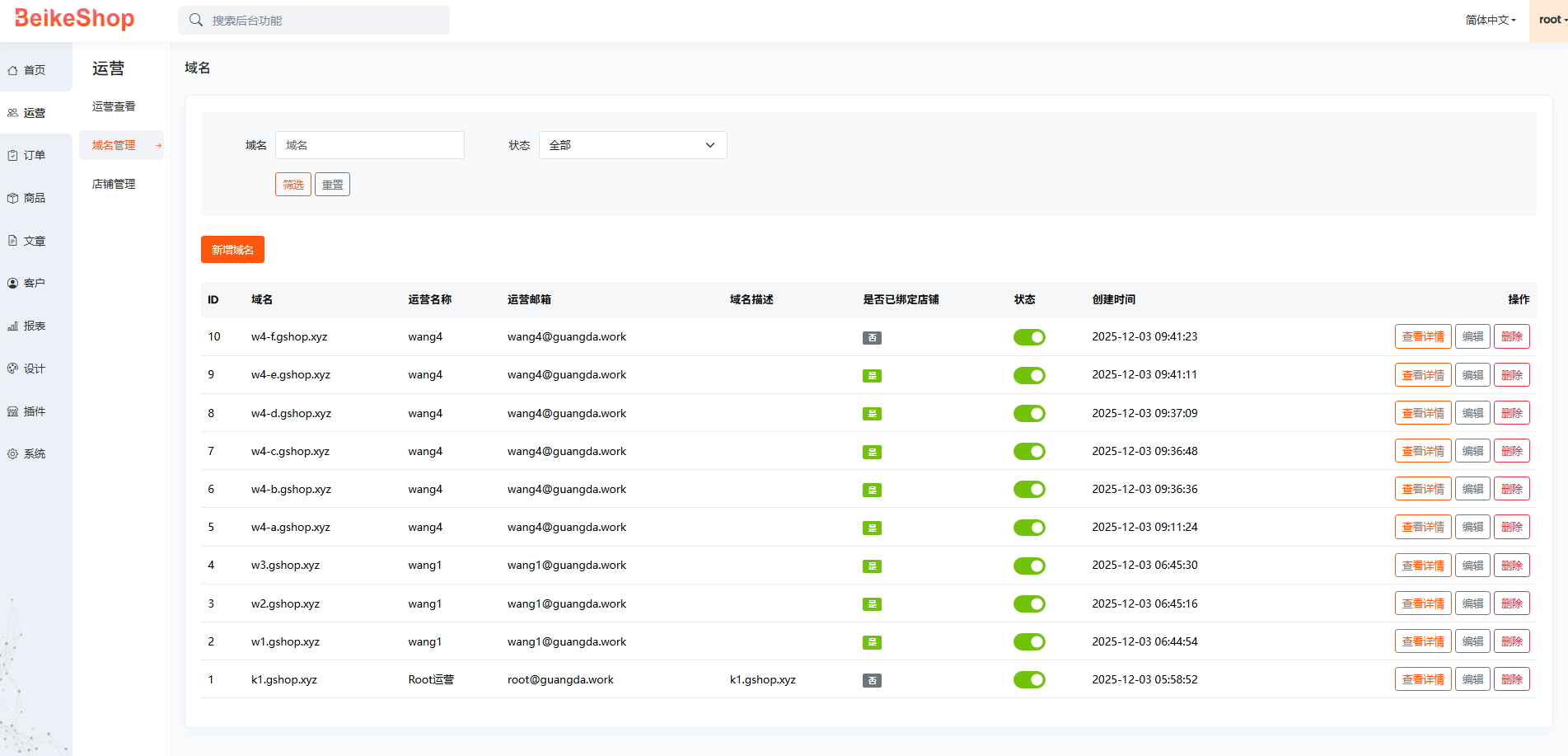Select 运营查看 in the submenu
The height and width of the screenshot is (756, 1568).
[x=114, y=106]
